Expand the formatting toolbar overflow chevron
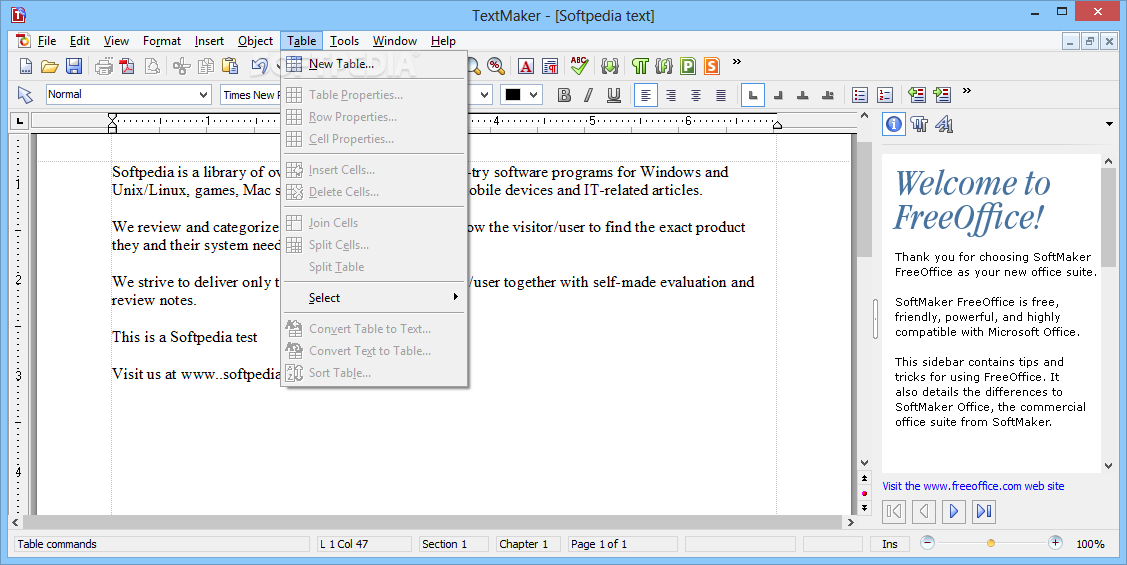The image size is (1127, 565). point(967,91)
